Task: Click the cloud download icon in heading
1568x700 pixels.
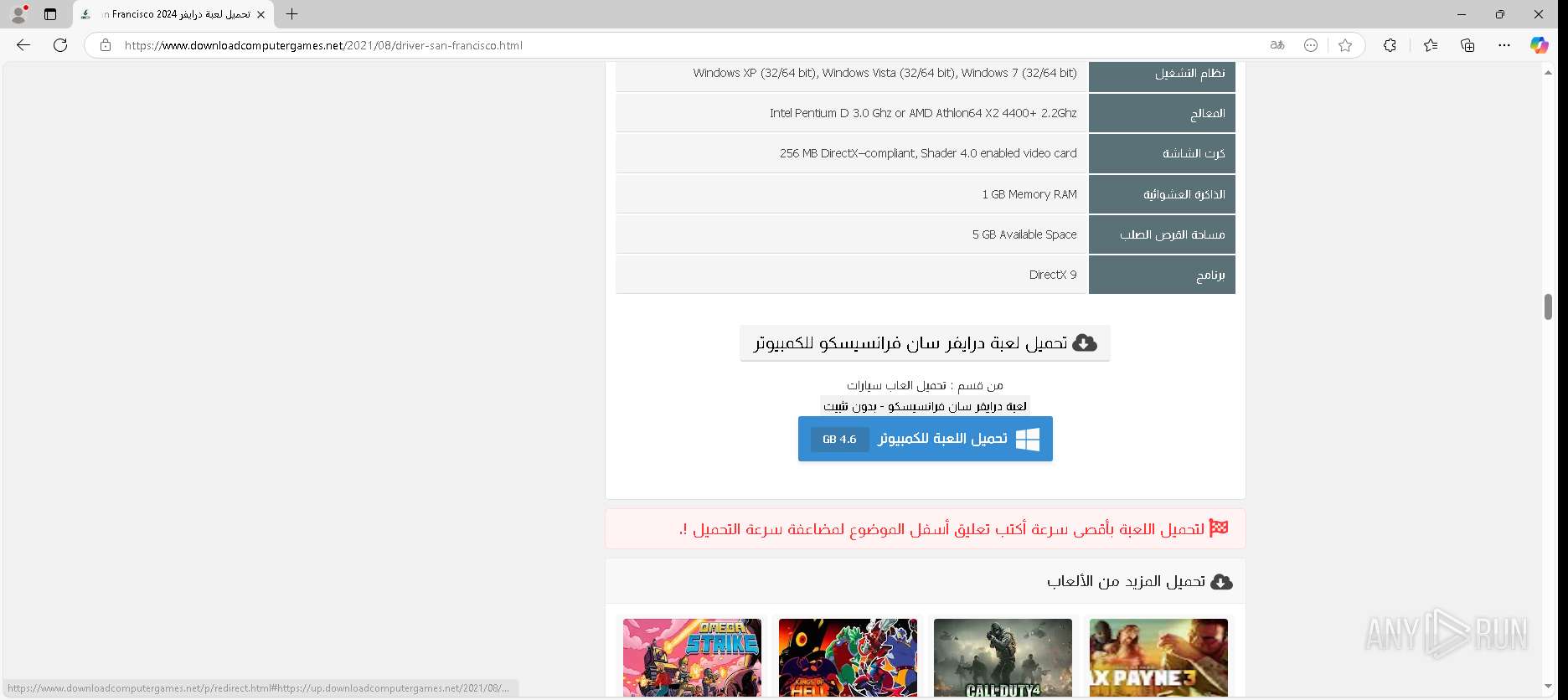Action: coord(1085,342)
